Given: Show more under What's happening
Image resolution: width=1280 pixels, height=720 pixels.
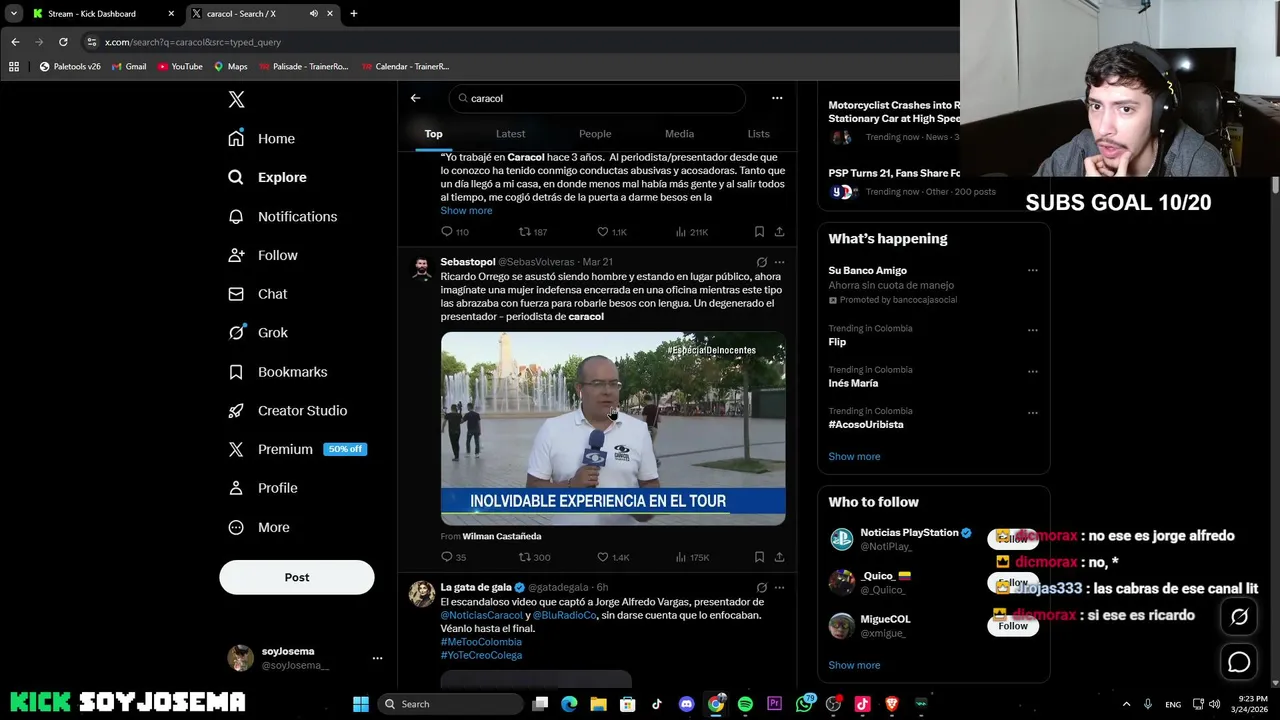Looking at the screenshot, I should (854, 457).
